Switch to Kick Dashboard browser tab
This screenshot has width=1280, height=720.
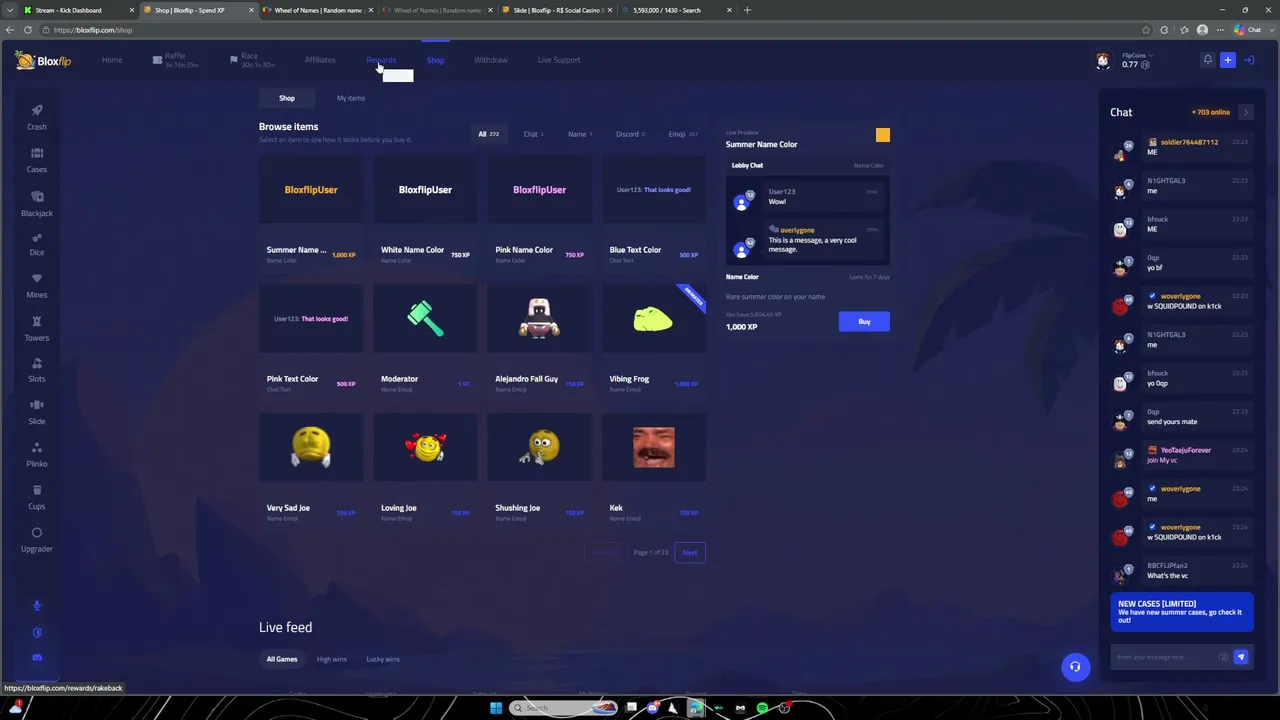pos(78,10)
